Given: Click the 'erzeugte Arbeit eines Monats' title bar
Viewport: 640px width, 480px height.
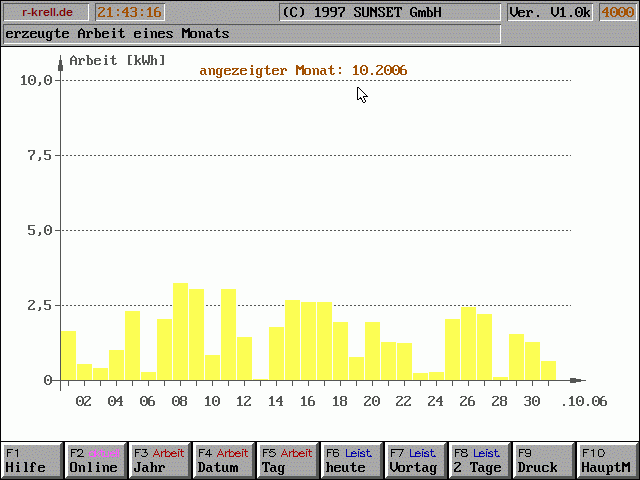Looking at the screenshot, I should (x=252, y=34).
